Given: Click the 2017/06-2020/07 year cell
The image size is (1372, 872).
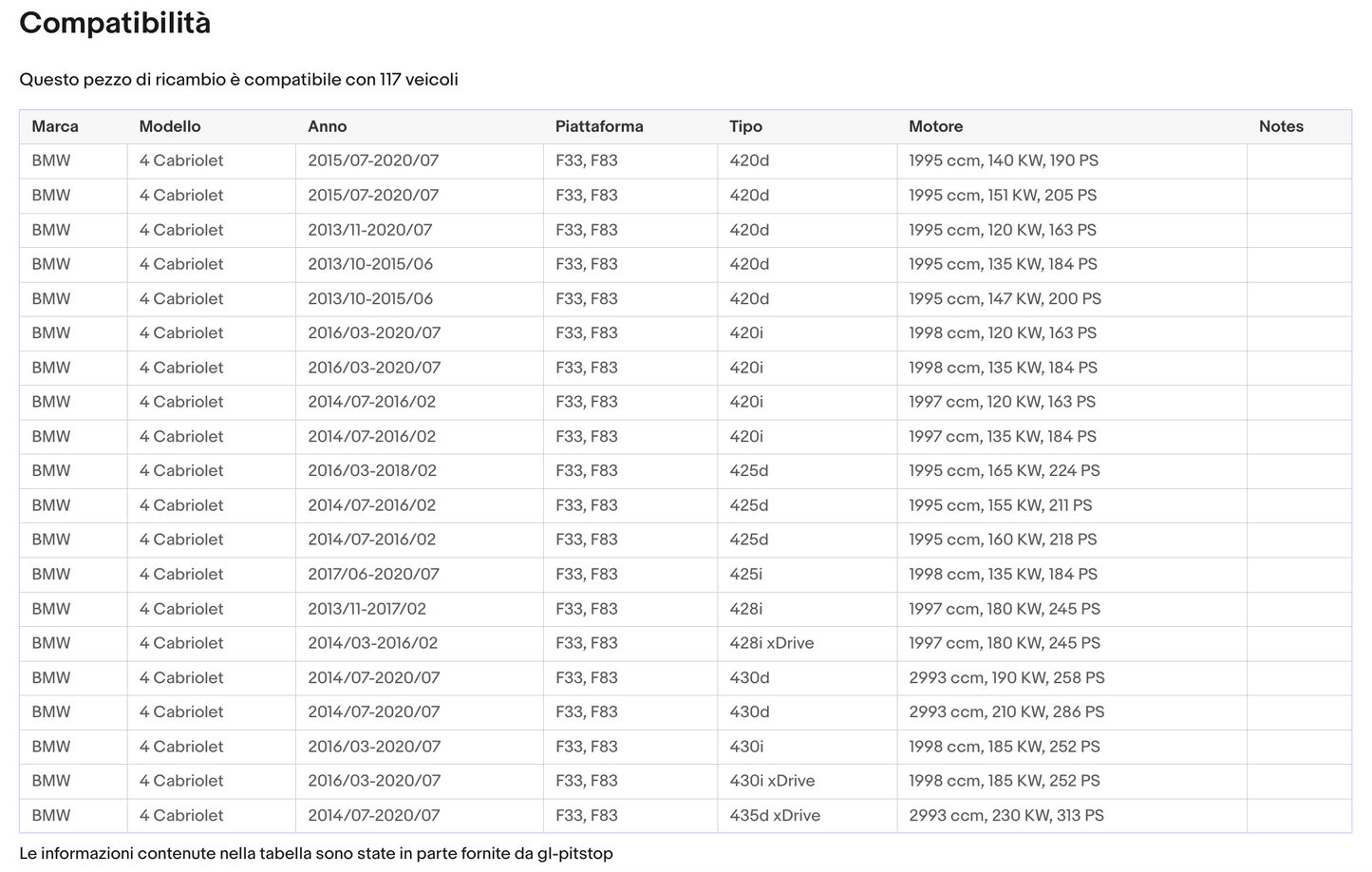Looking at the screenshot, I should (373, 574).
